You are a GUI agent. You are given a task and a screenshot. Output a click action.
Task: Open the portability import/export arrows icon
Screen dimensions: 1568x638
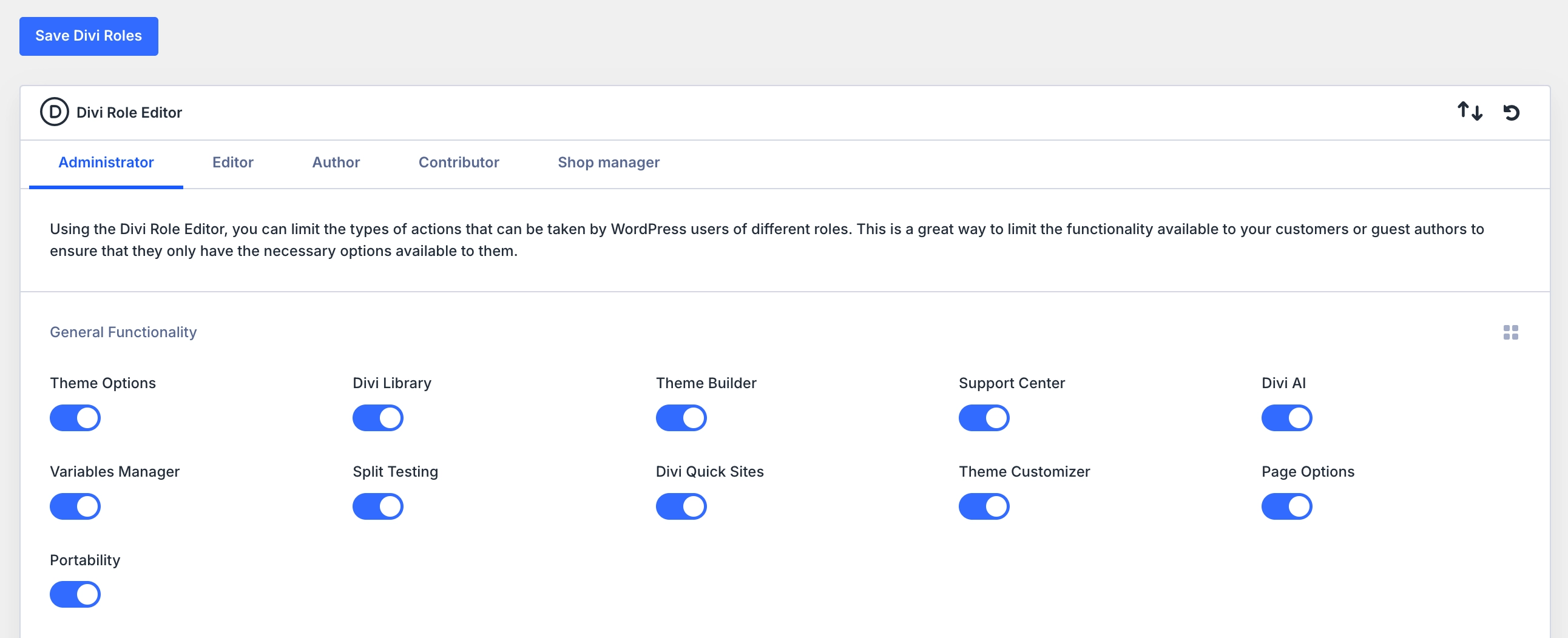(1470, 112)
